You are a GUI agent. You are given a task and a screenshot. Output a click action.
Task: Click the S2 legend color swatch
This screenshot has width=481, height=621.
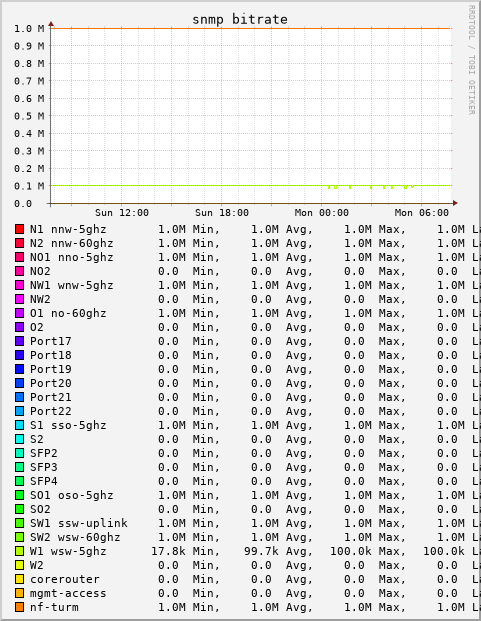pos(19,439)
